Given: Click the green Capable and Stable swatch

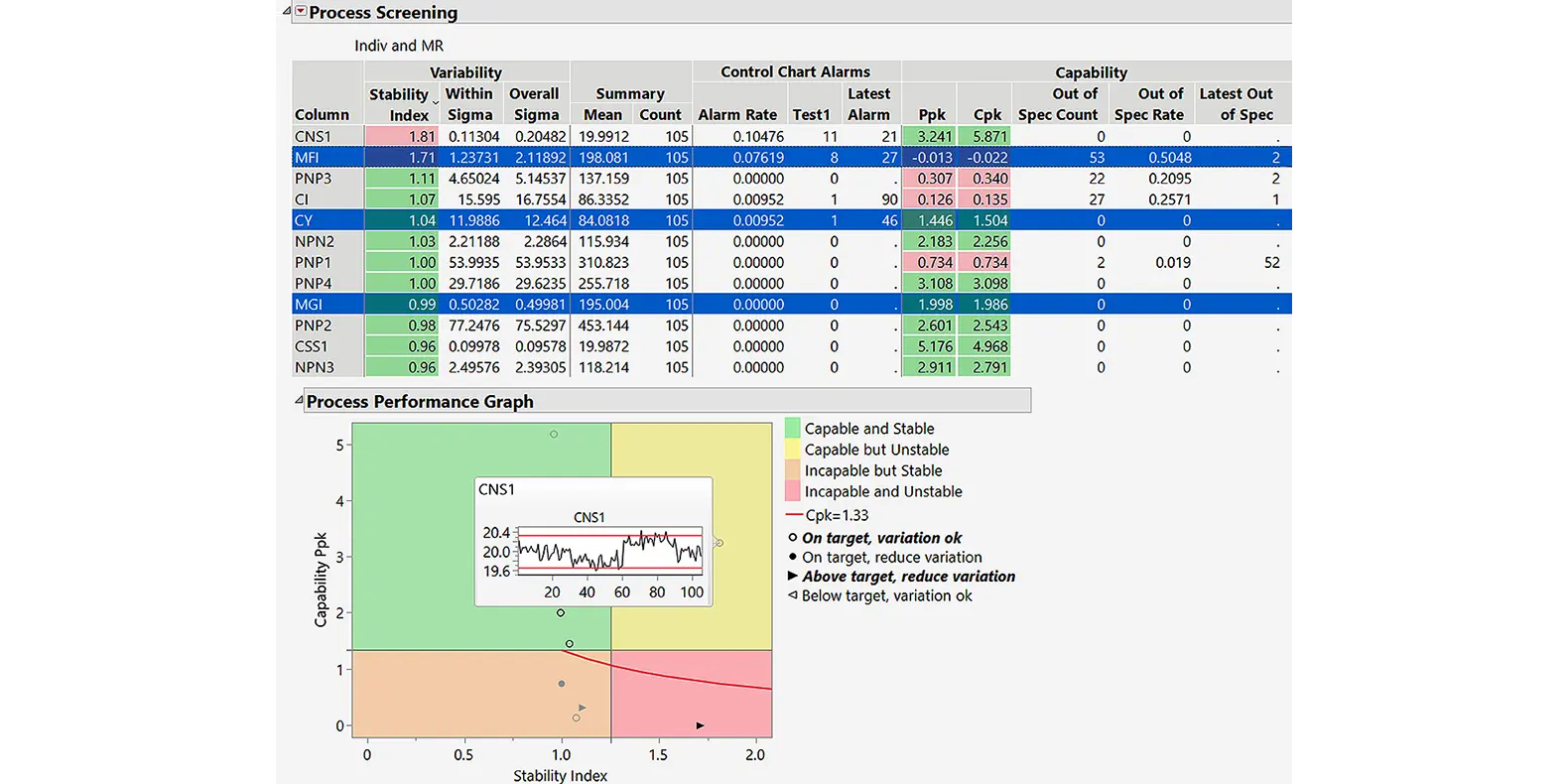Looking at the screenshot, I should click(x=792, y=429).
